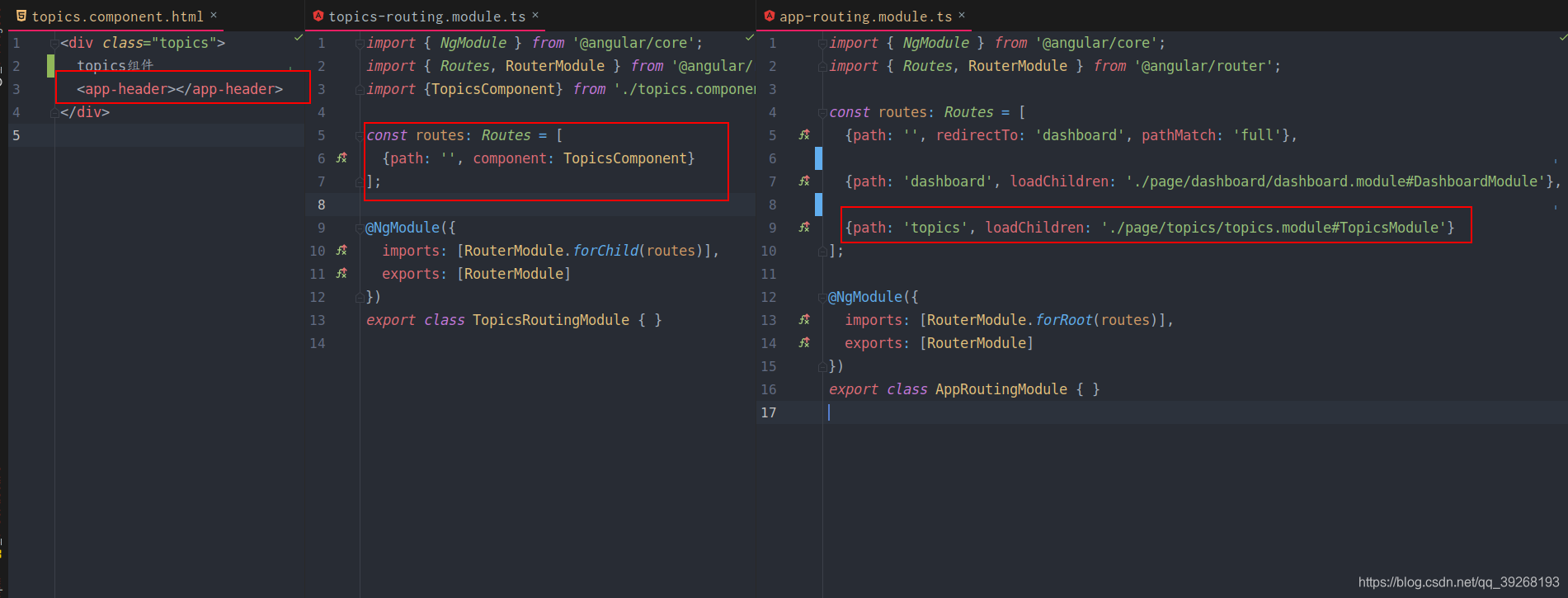The height and width of the screenshot is (598, 1568).
Task: Click forChild method call in topics-routing
Action: (x=605, y=251)
